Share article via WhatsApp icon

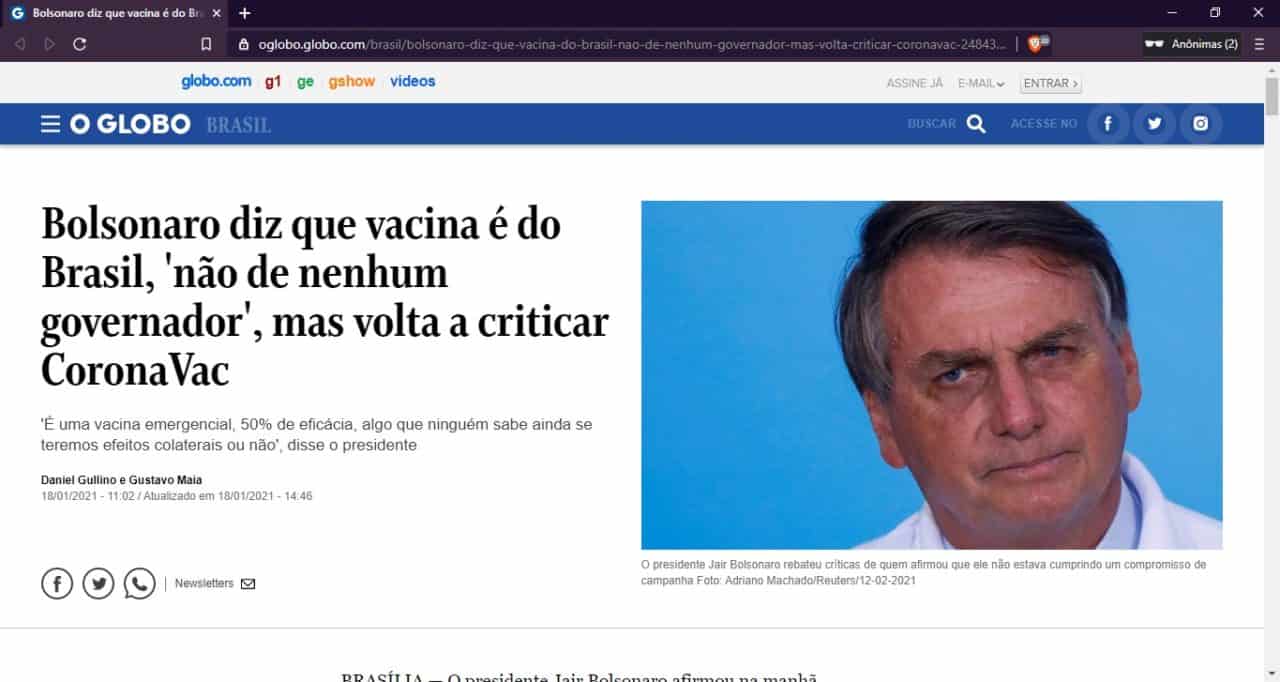[140, 583]
